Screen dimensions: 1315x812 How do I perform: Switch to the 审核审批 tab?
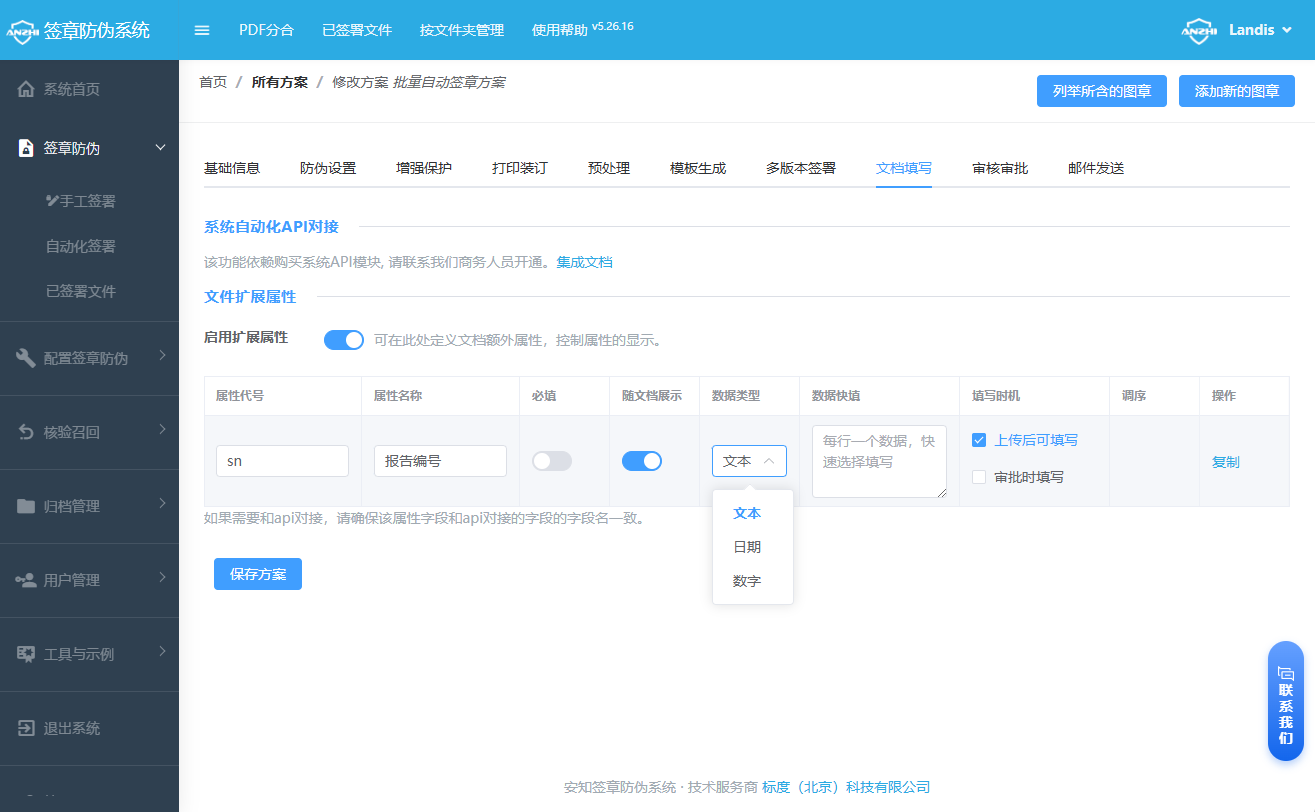[x=1000, y=168]
